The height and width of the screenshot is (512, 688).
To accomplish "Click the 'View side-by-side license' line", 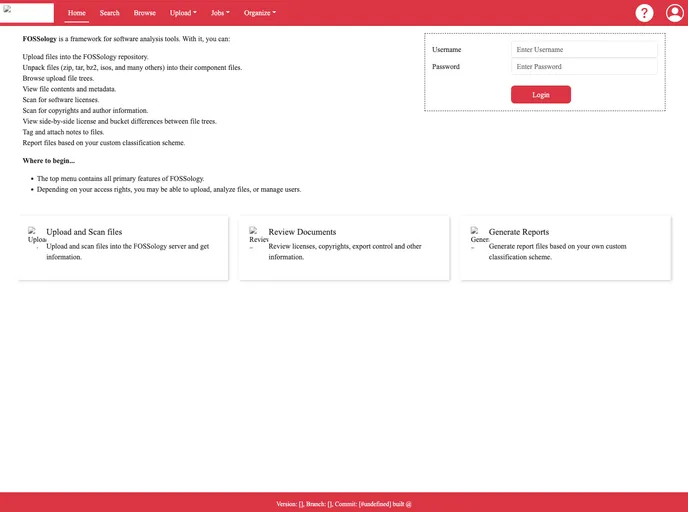I will 119,121.
